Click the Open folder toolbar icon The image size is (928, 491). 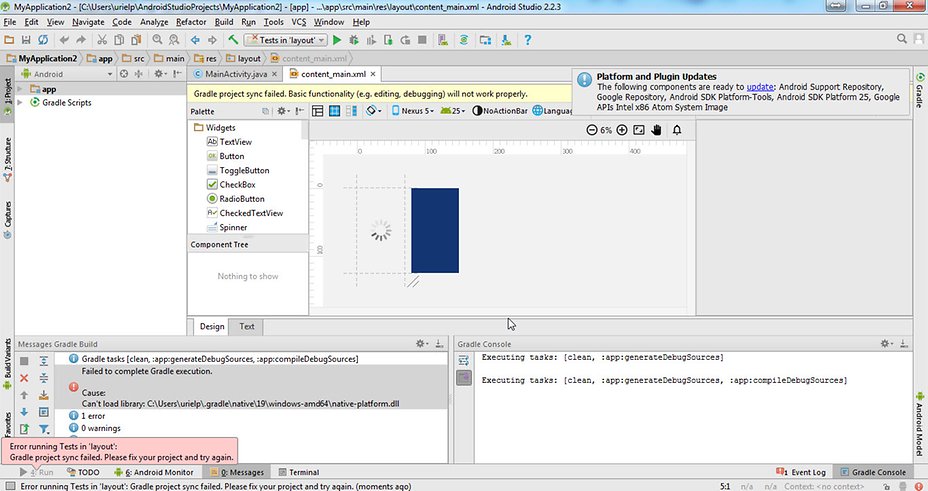[9, 40]
